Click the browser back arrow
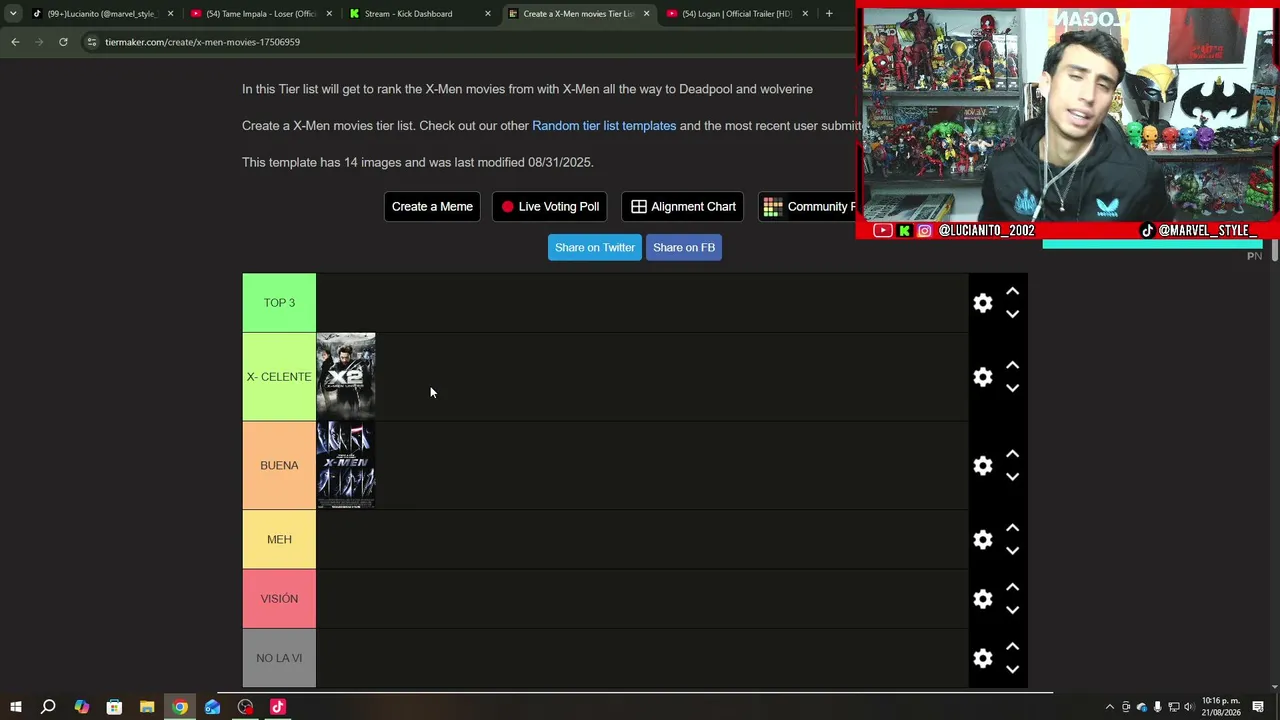The height and width of the screenshot is (720, 1280). (x=15, y=42)
